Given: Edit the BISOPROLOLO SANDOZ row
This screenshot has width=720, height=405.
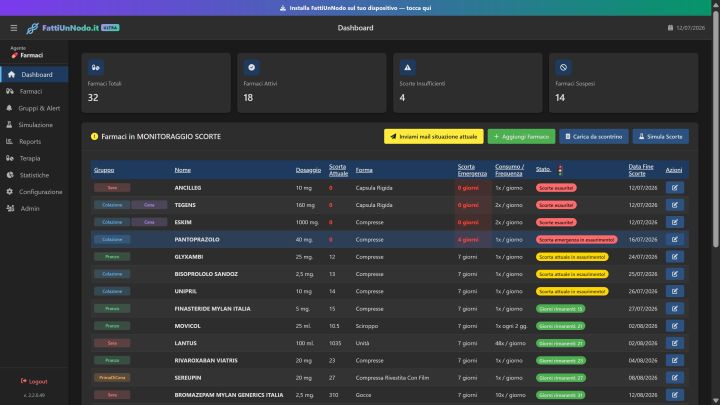Looking at the screenshot, I should coord(675,274).
